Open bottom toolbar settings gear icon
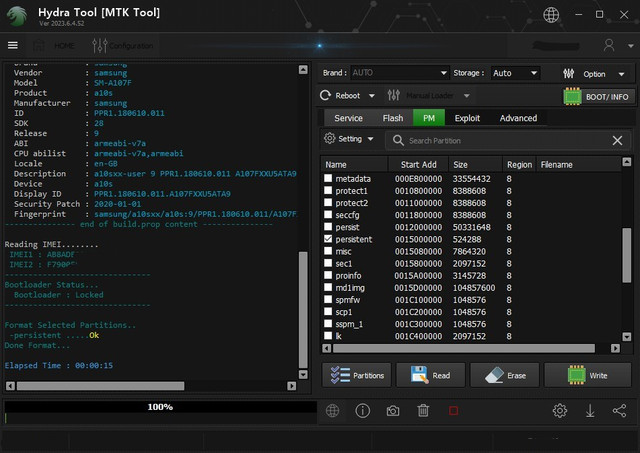 click(x=560, y=411)
